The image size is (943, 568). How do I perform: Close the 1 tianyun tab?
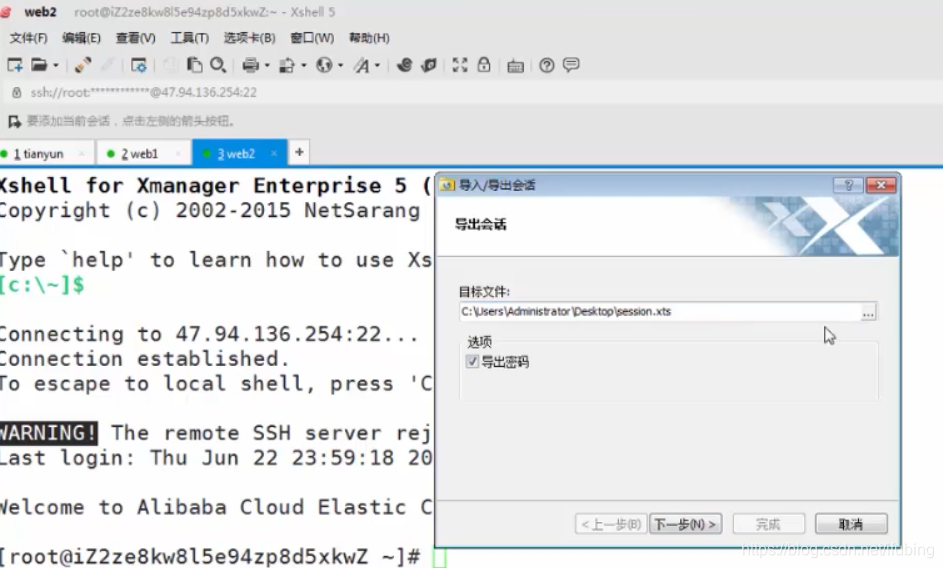[82, 153]
